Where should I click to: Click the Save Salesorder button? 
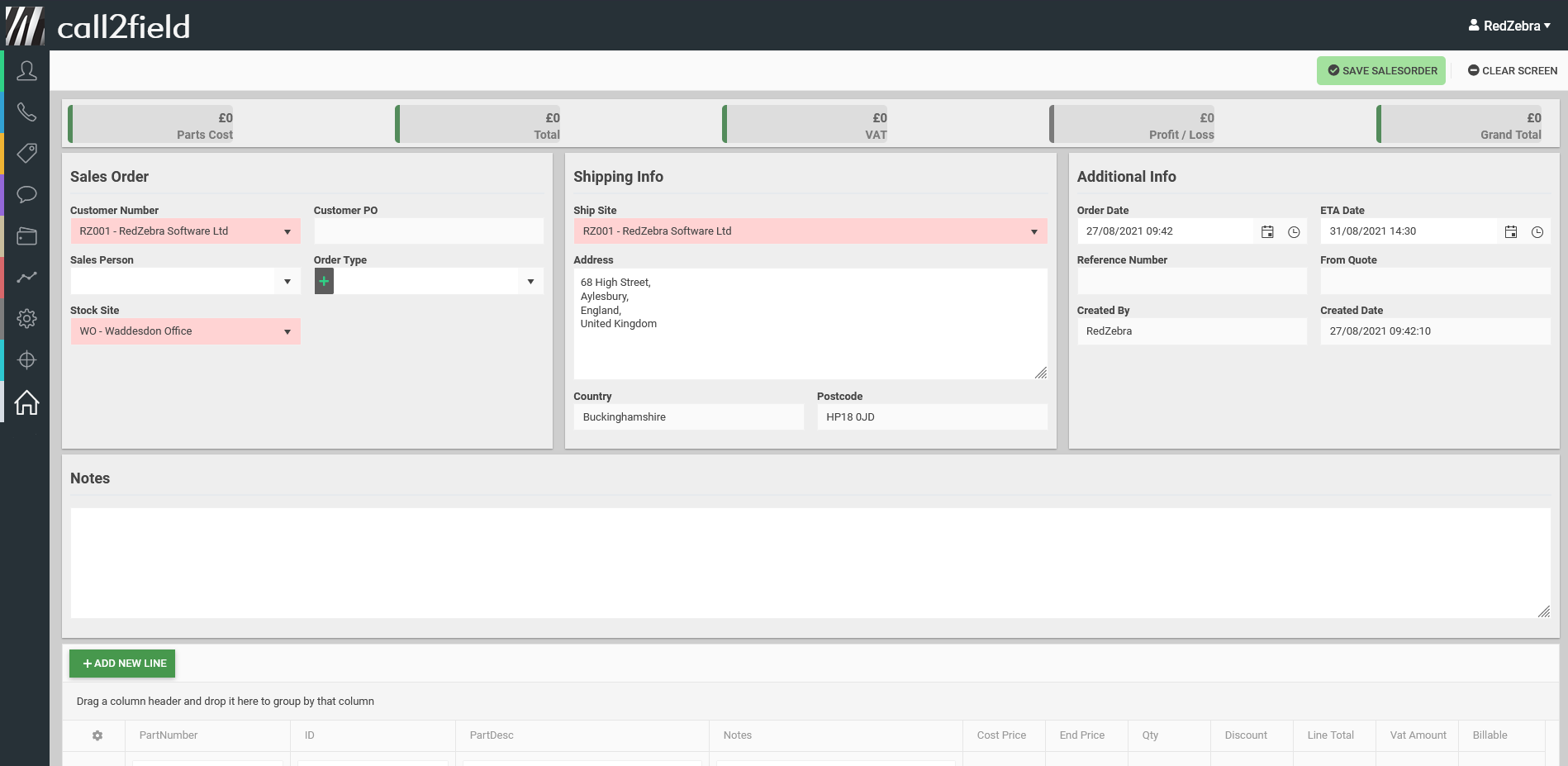[x=1380, y=71]
